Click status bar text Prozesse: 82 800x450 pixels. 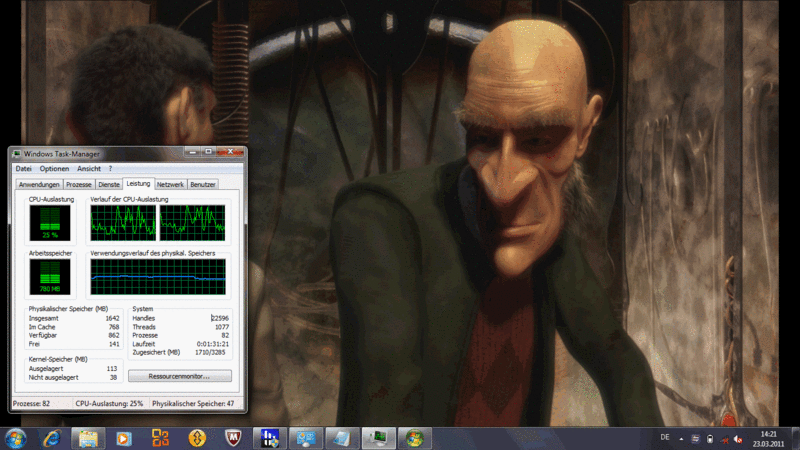[x=32, y=403]
